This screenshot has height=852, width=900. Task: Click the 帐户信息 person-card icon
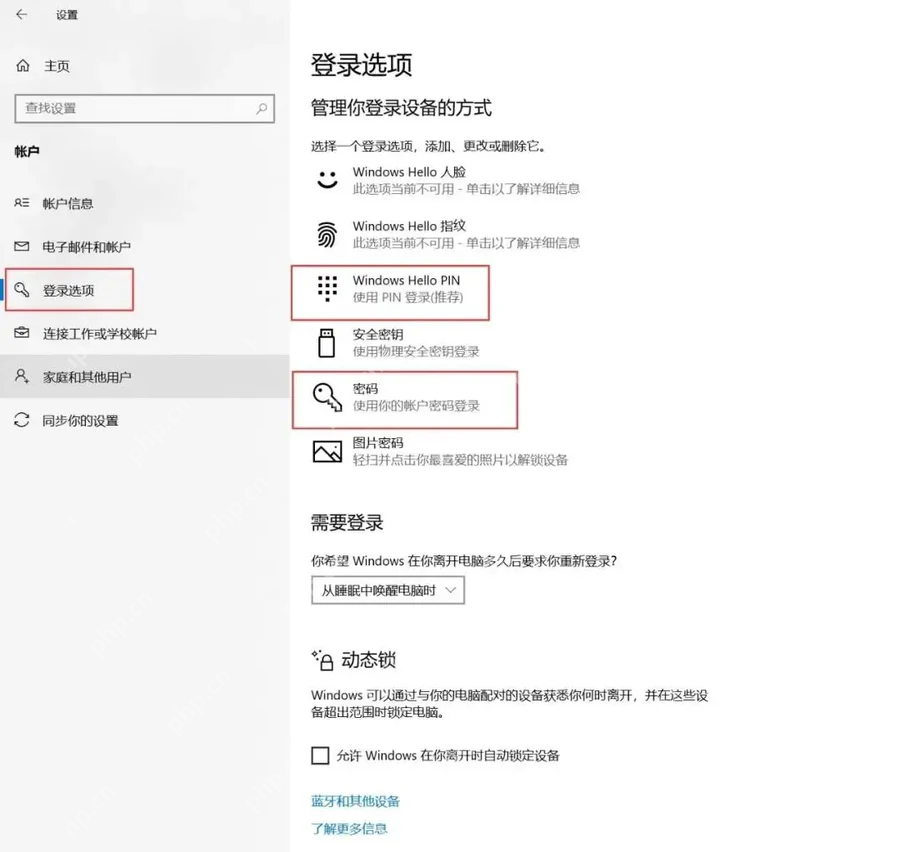[x=22, y=203]
